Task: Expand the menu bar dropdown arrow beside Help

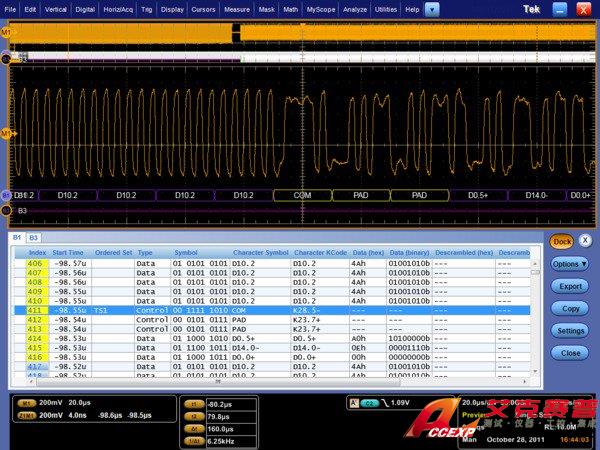Action: click(431, 8)
